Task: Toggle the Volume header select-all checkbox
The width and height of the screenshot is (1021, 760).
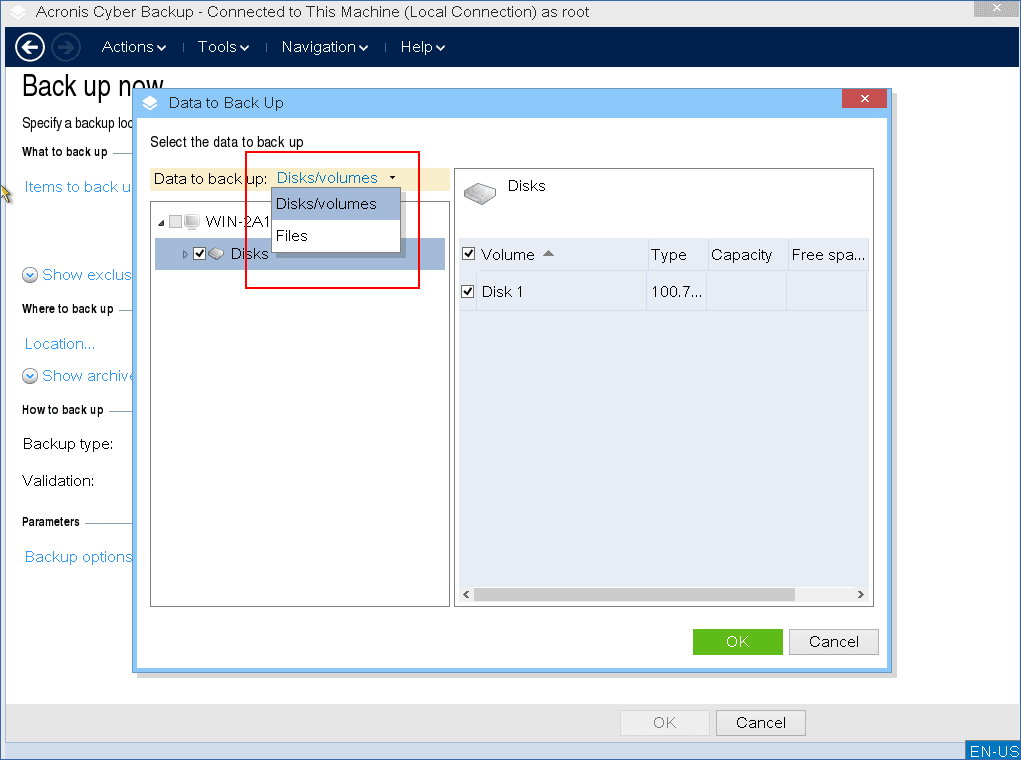Action: [x=468, y=253]
